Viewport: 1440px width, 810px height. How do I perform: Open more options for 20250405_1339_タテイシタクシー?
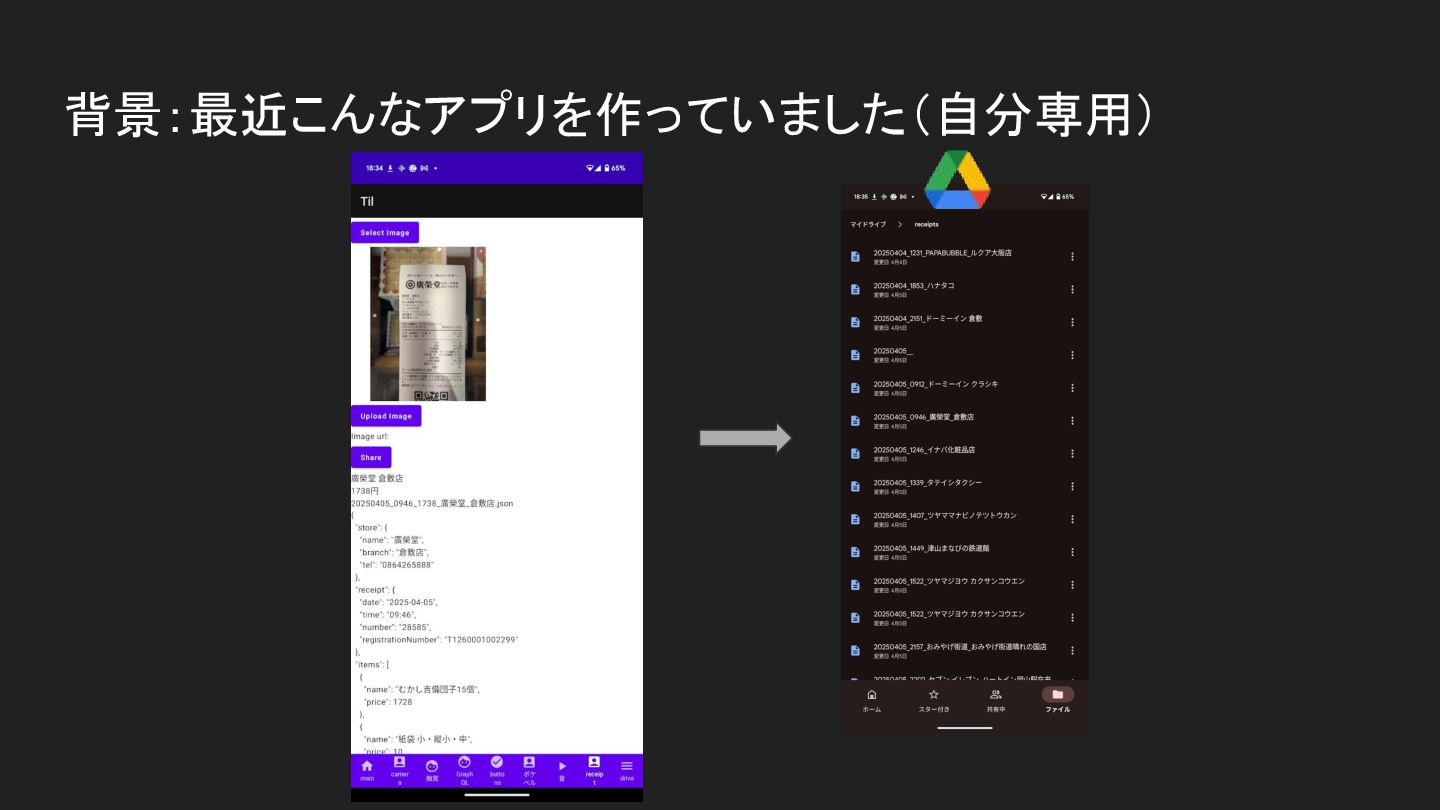tap(1072, 486)
